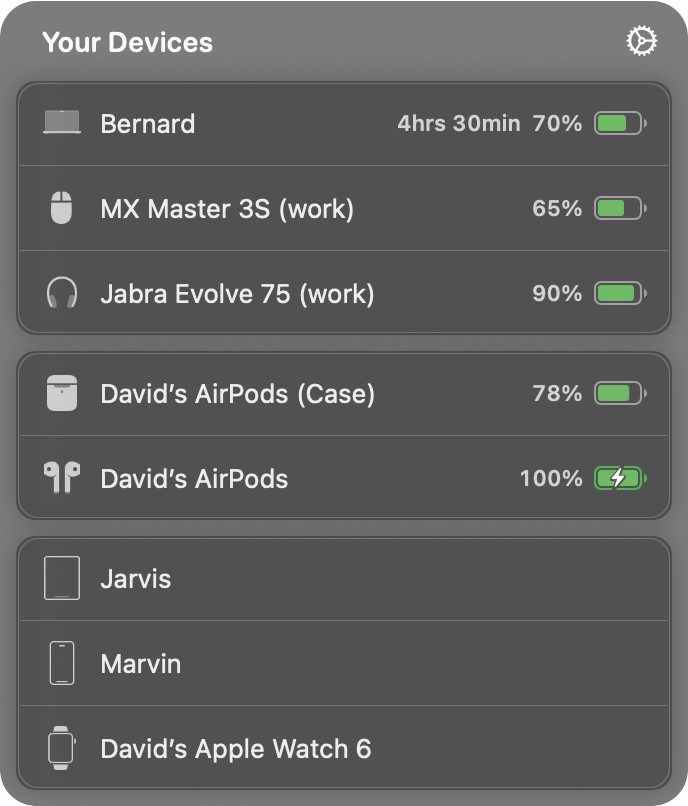Click the AirPods case icon
The image size is (688, 806).
coord(62,393)
